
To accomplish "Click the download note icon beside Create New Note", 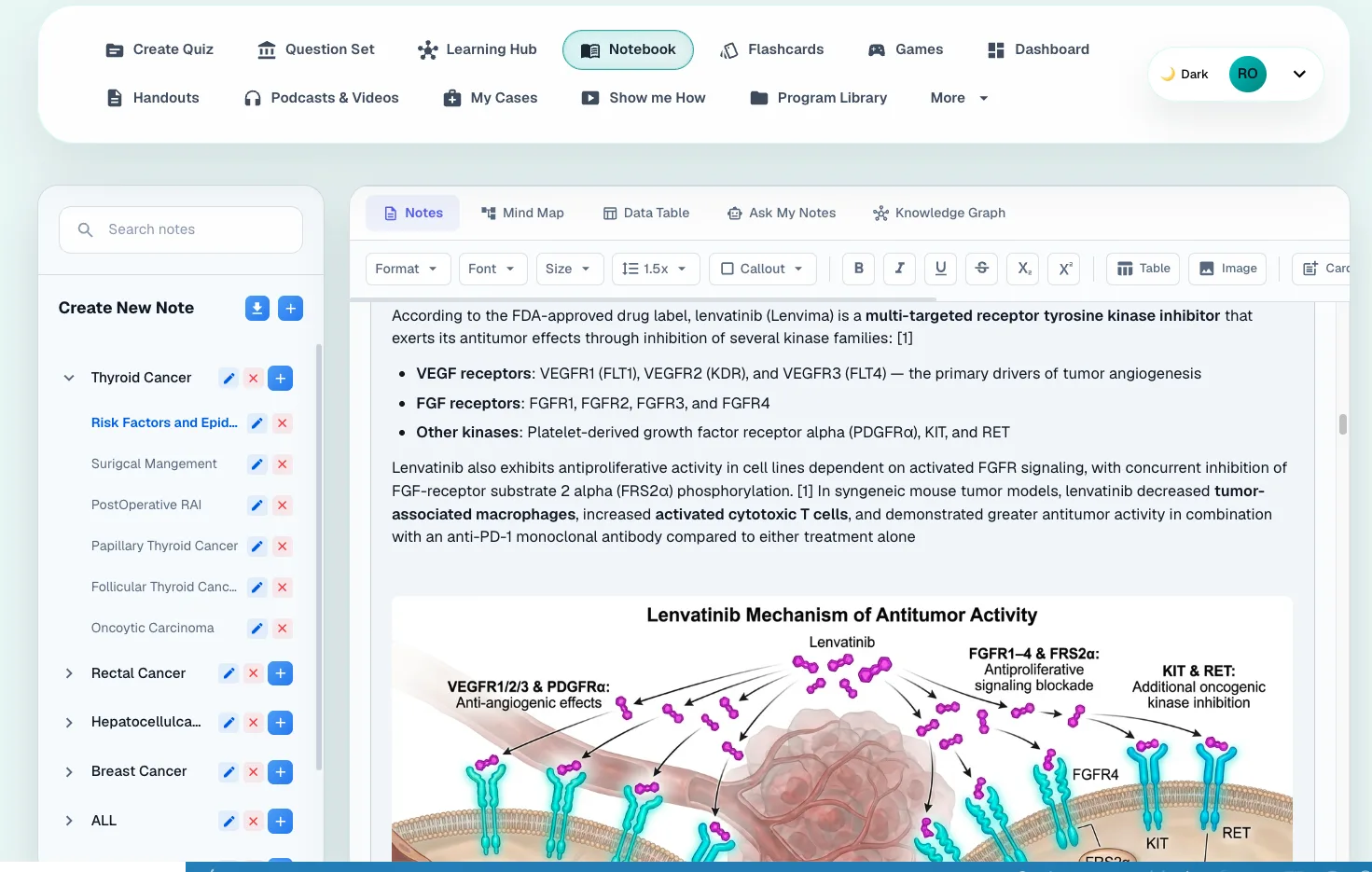I will point(257,308).
